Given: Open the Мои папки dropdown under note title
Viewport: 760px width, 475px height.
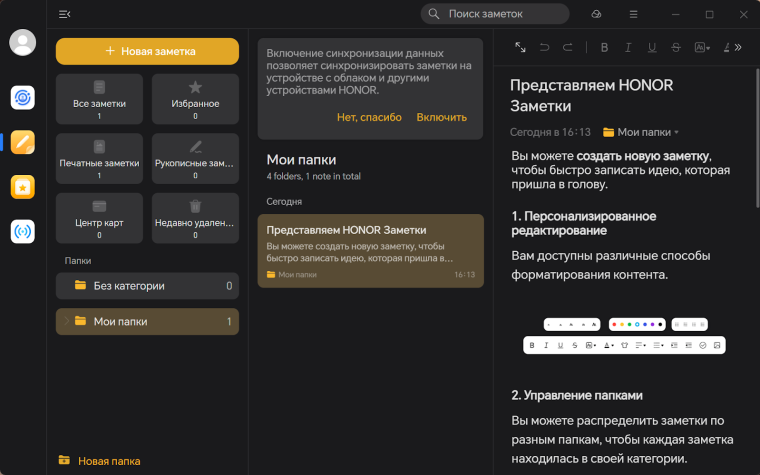Looking at the screenshot, I should [640, 132].
